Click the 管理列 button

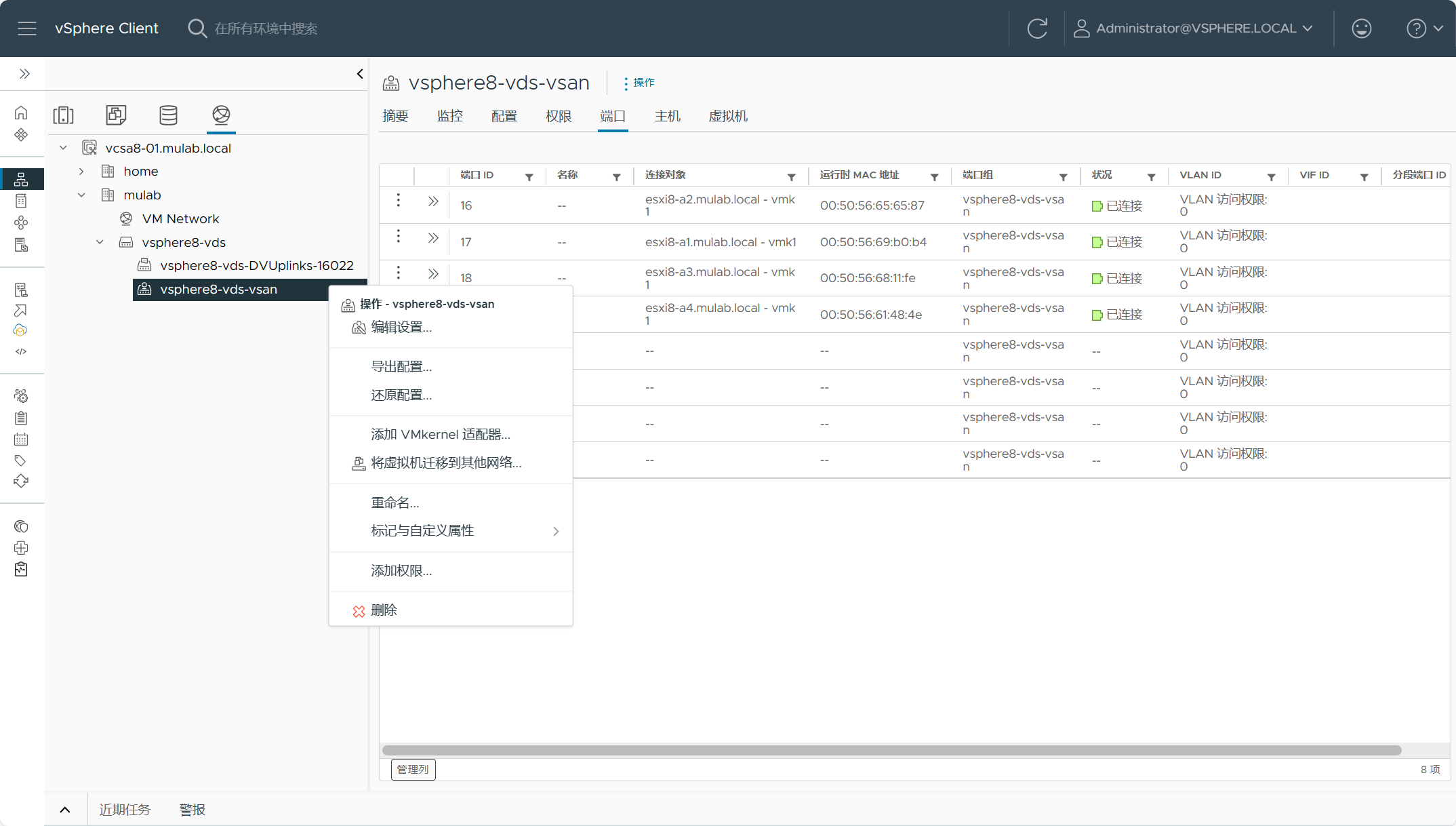click(413, 769)
